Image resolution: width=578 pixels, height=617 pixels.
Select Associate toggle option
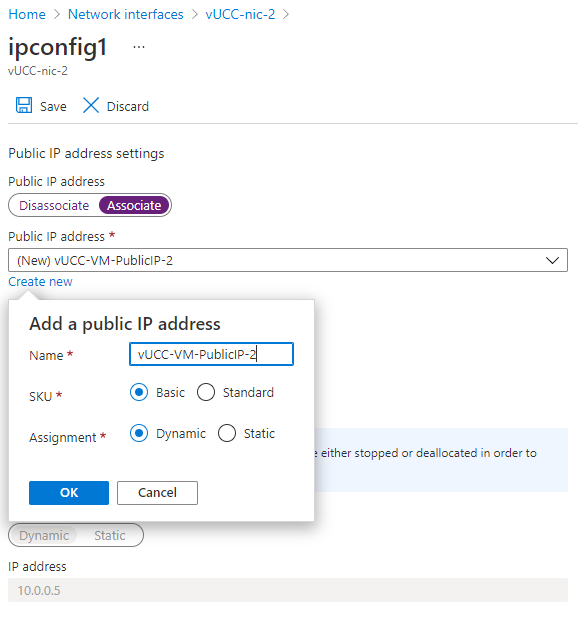[x=134, y=205]
